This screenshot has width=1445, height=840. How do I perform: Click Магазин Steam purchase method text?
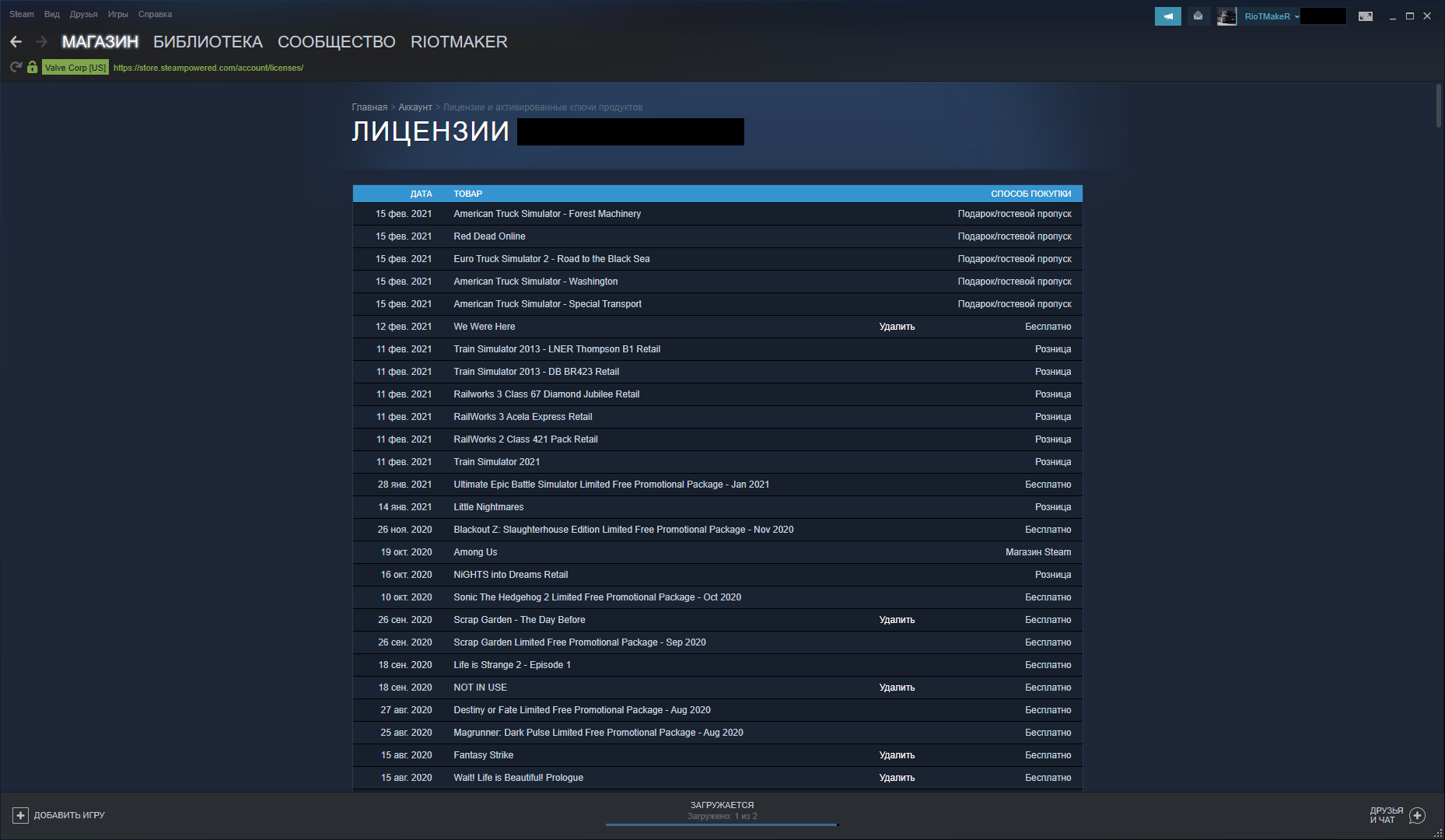1038,552
